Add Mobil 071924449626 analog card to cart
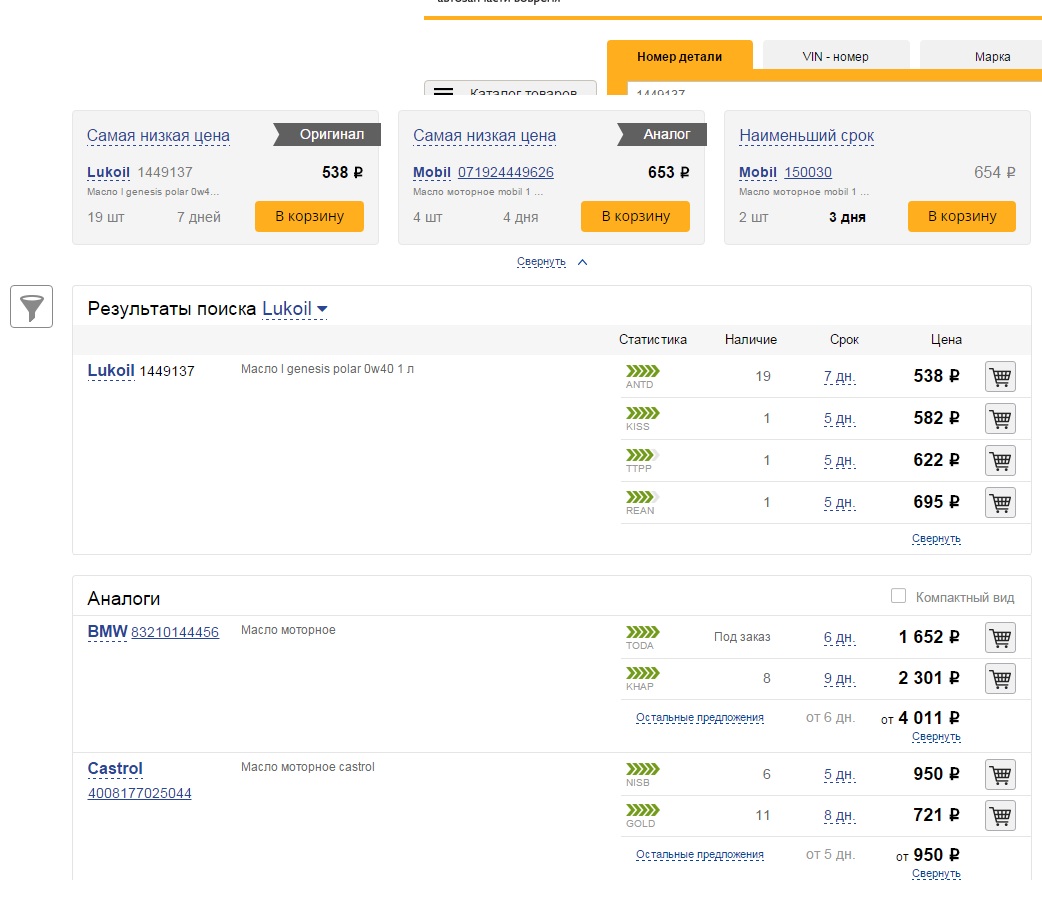 pyautogui.click(x=635, y=217)
